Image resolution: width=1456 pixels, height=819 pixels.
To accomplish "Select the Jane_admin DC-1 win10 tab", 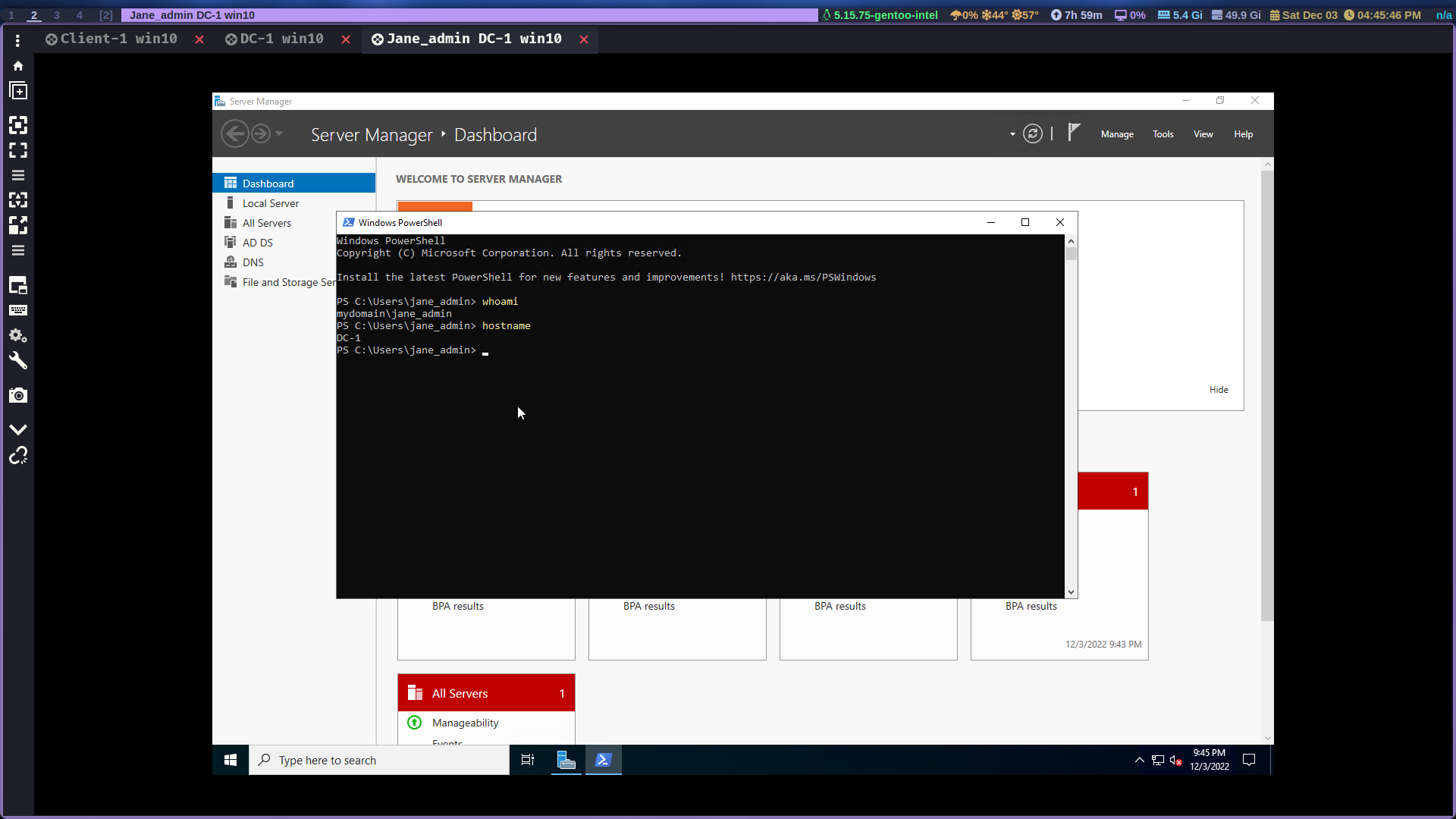I will pos(467,39).
